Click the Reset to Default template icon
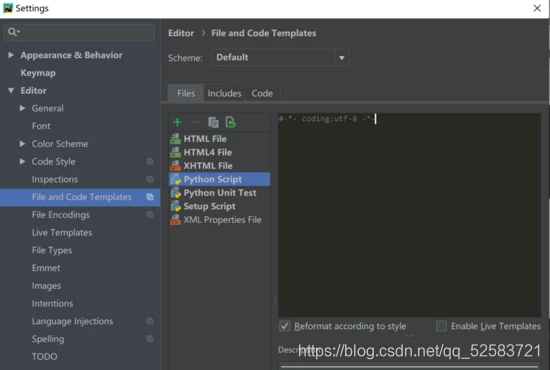550x370 pixels. pos(231,122)
